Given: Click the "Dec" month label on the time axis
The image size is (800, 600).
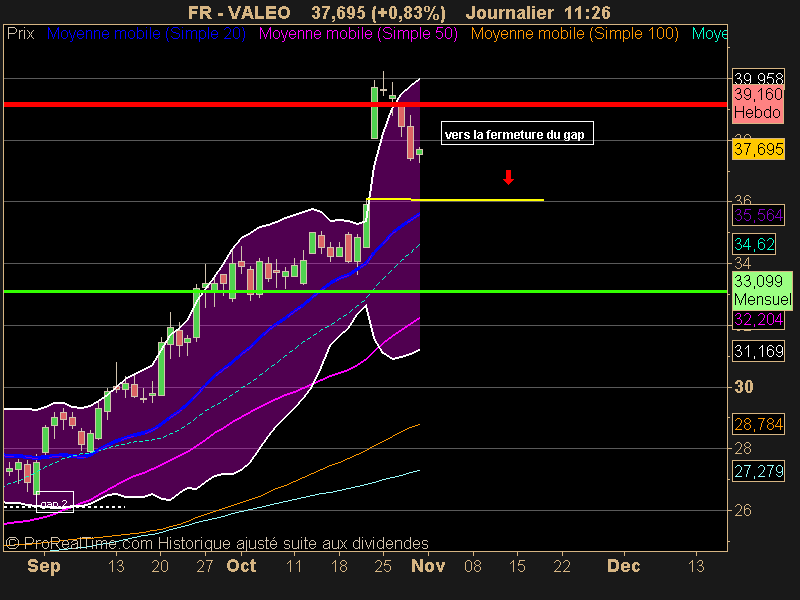Looking at the screenshot, I should 623,566.
